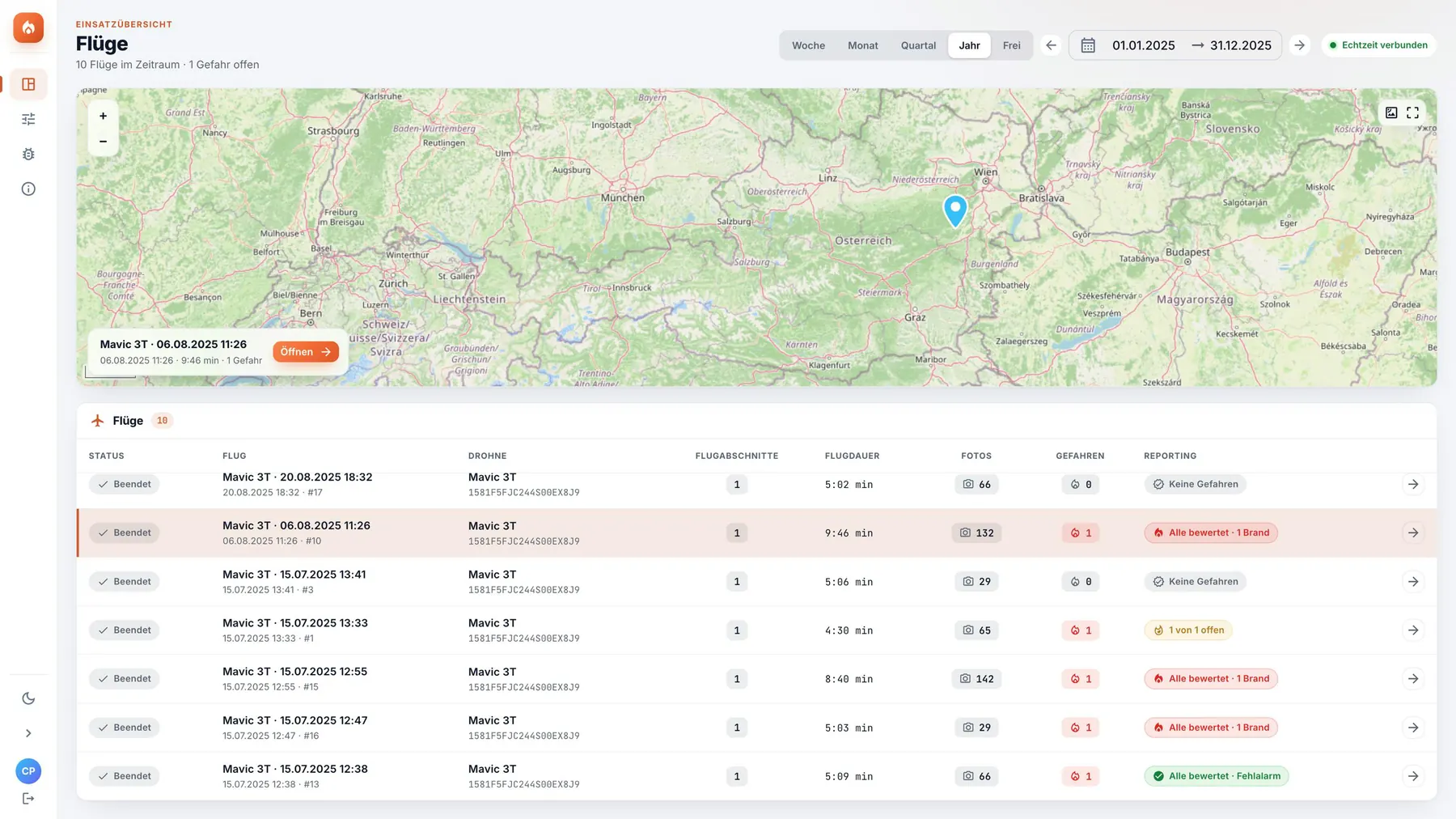The width and height of the screenshot is (1456, 819).
Task: Open the CP user avatar
Action: [28, 770]
